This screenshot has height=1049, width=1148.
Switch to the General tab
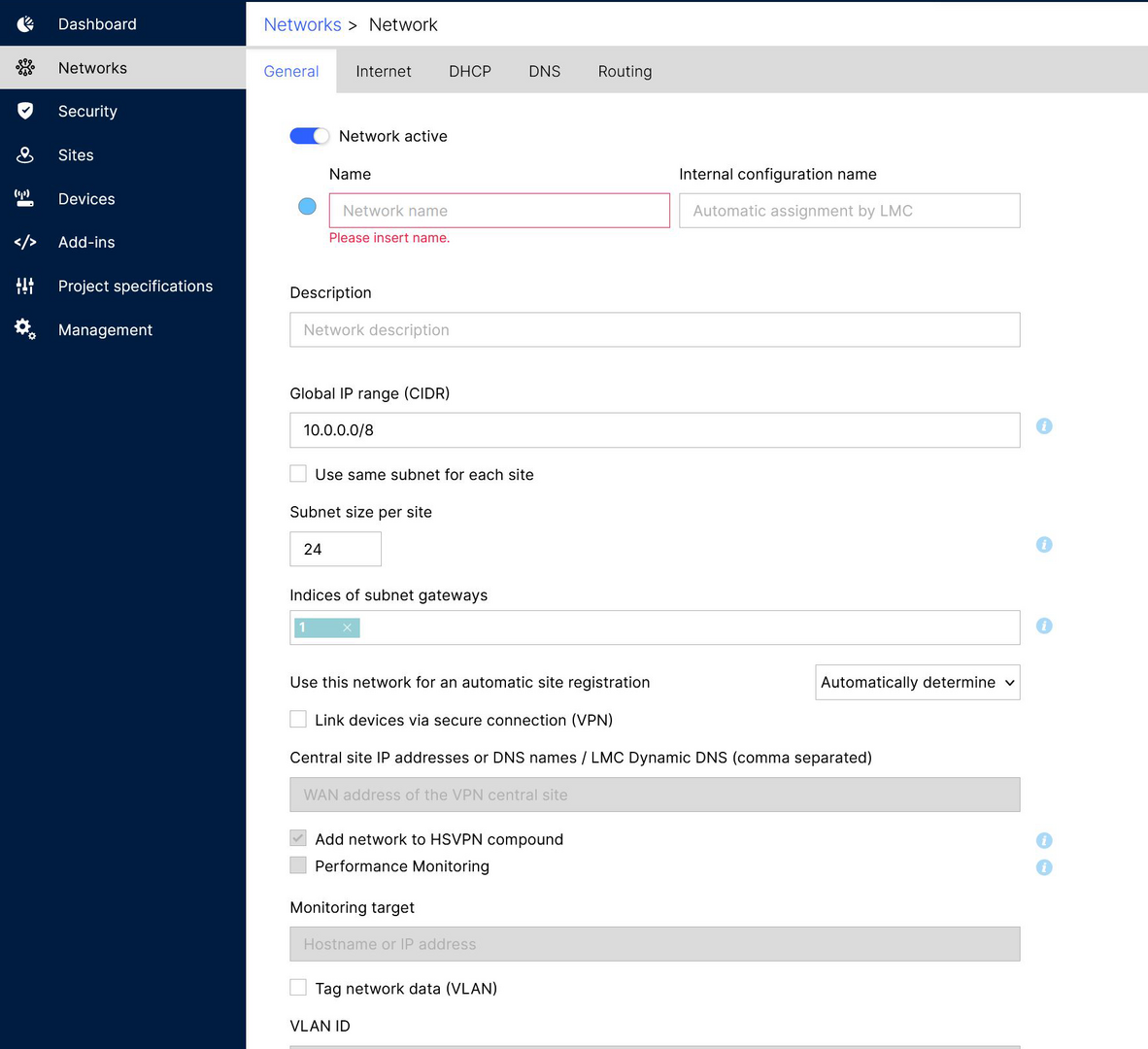[x=291, y=71]
